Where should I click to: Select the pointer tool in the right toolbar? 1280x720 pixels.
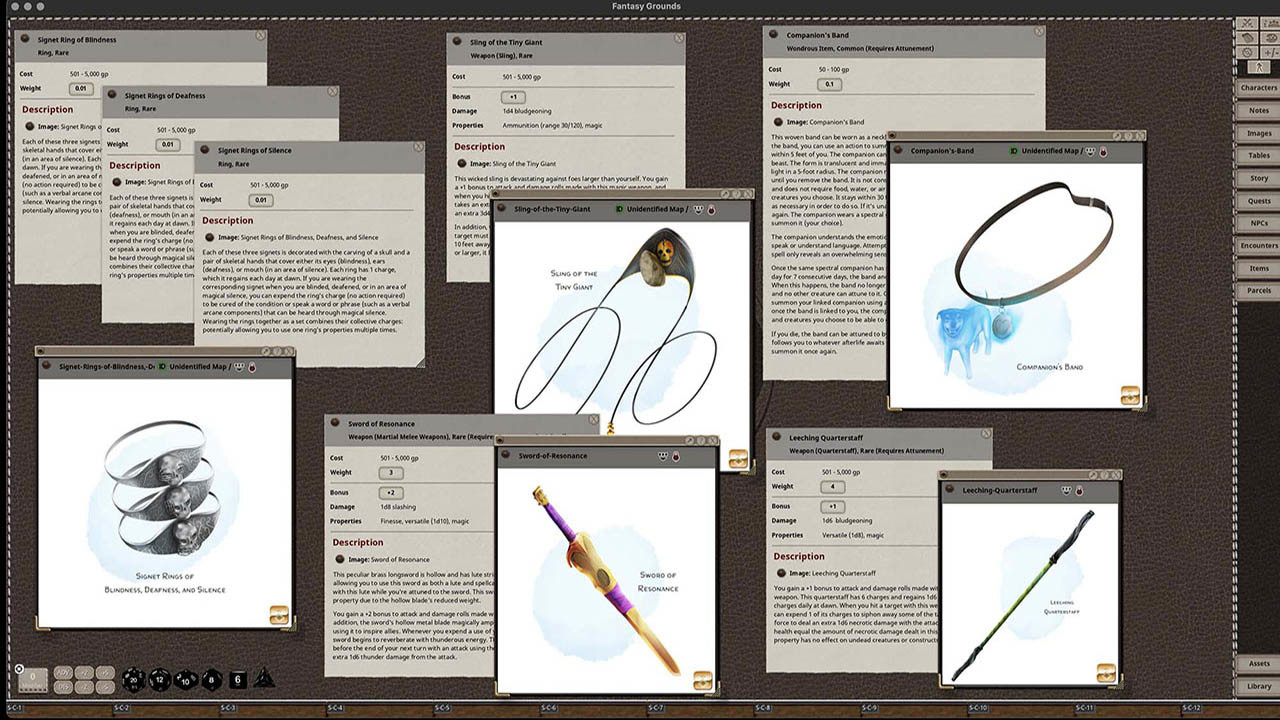[x=1258, y=66]
